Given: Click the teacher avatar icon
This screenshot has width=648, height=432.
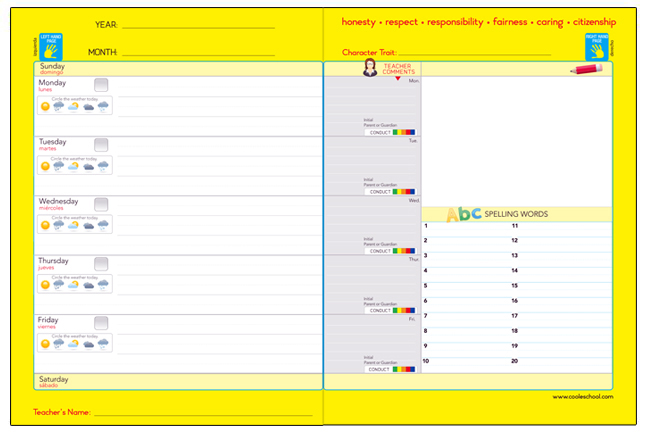Looking at the screenshot, I should [x=370, y=67].
